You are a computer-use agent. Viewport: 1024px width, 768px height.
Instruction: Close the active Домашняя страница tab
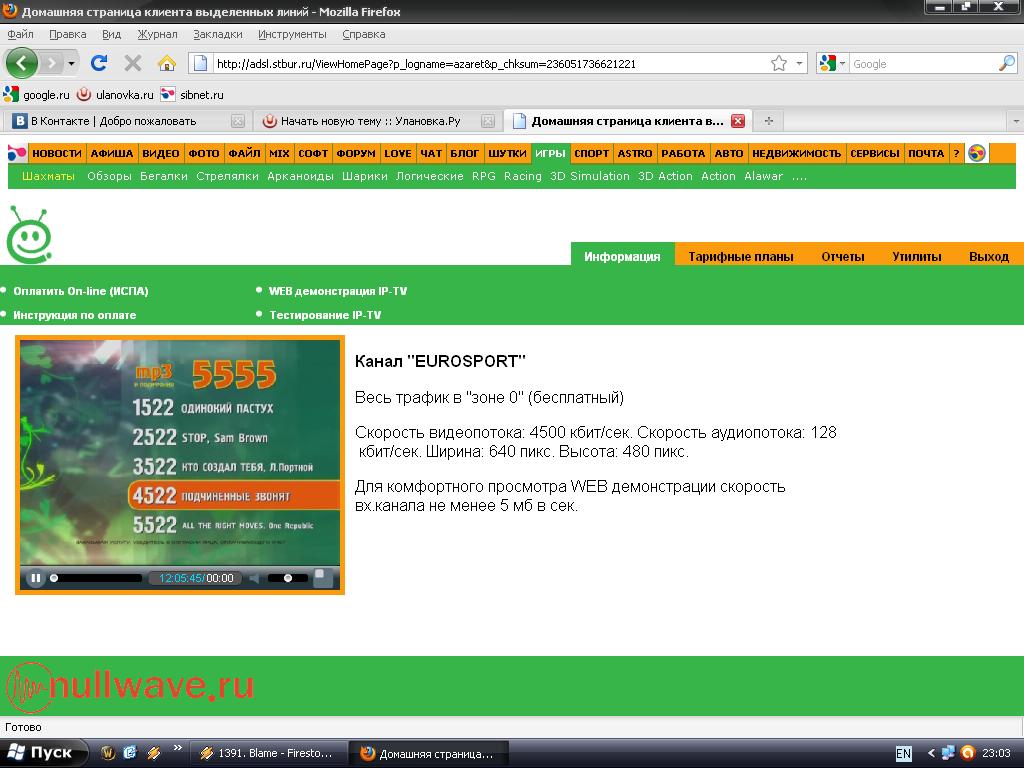point(738,121)
